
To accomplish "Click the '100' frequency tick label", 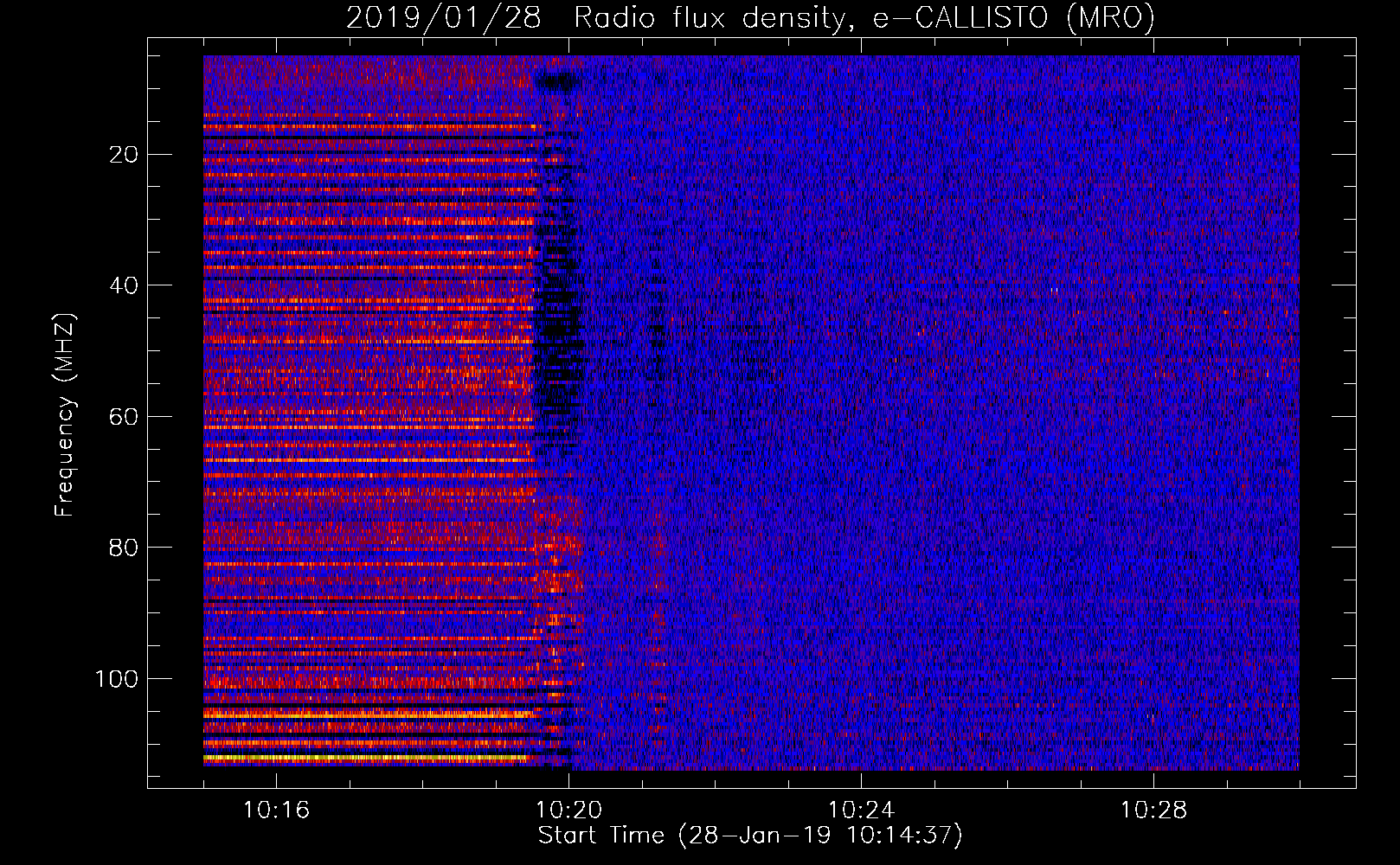I will click(117, 679).
